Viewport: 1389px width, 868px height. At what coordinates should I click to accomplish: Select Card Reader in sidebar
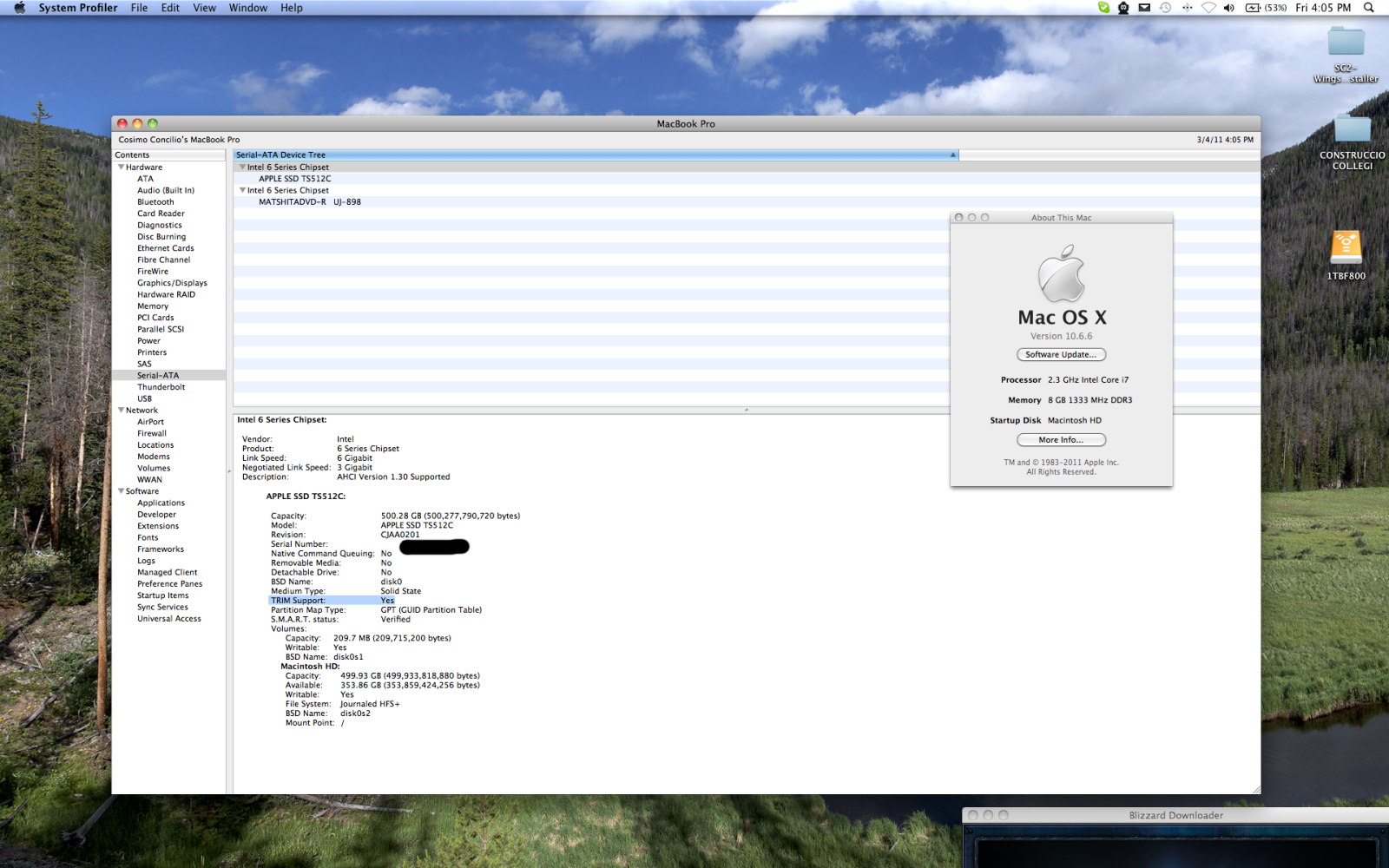coord(161,214)
